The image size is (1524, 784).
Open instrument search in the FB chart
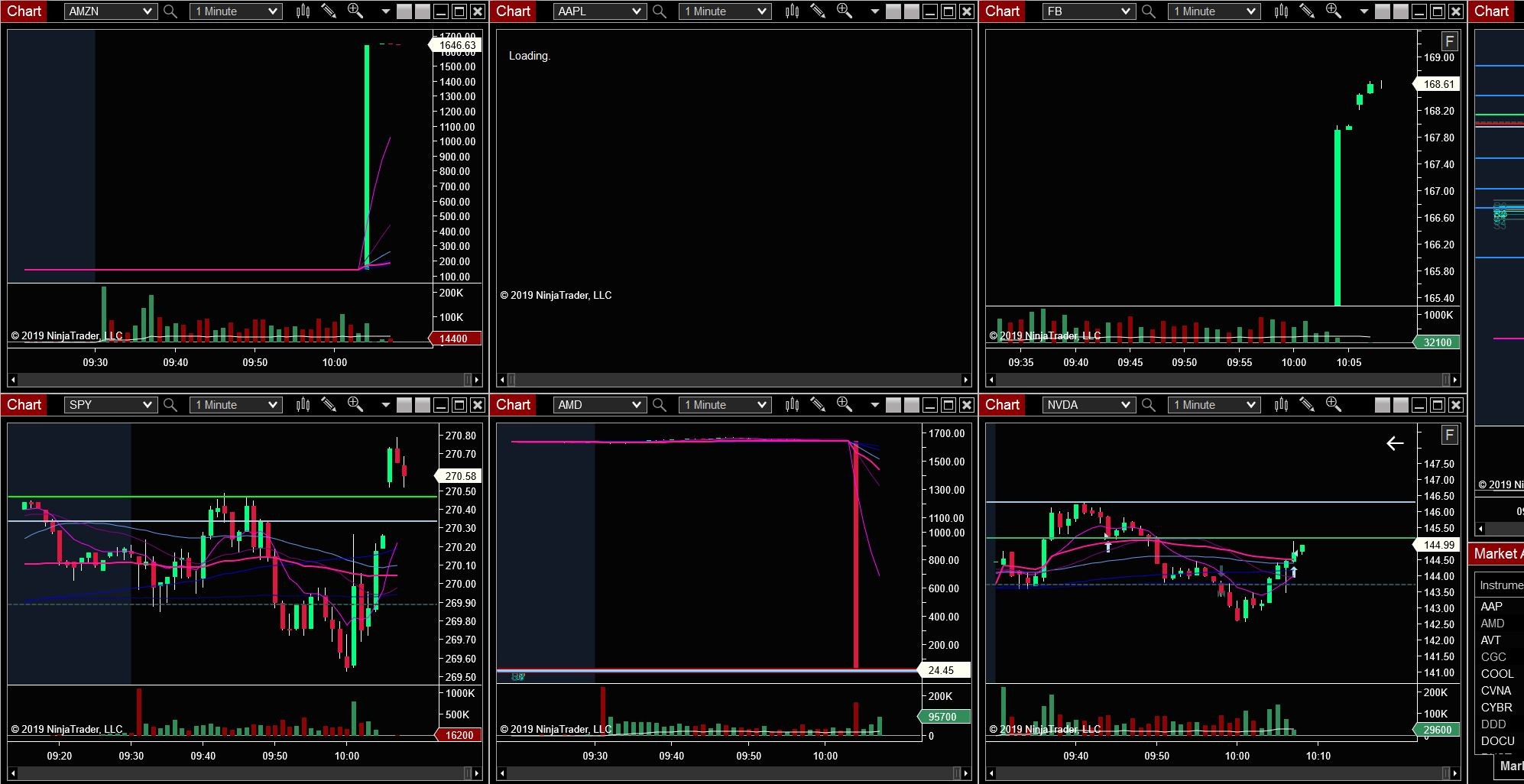[x=1149, y=11]
